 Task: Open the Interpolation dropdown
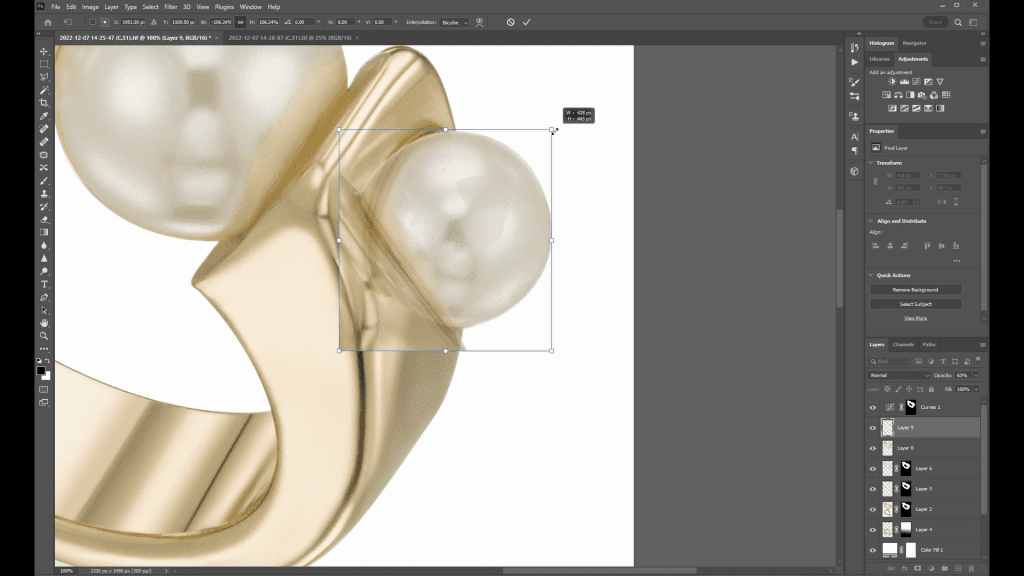455,22
